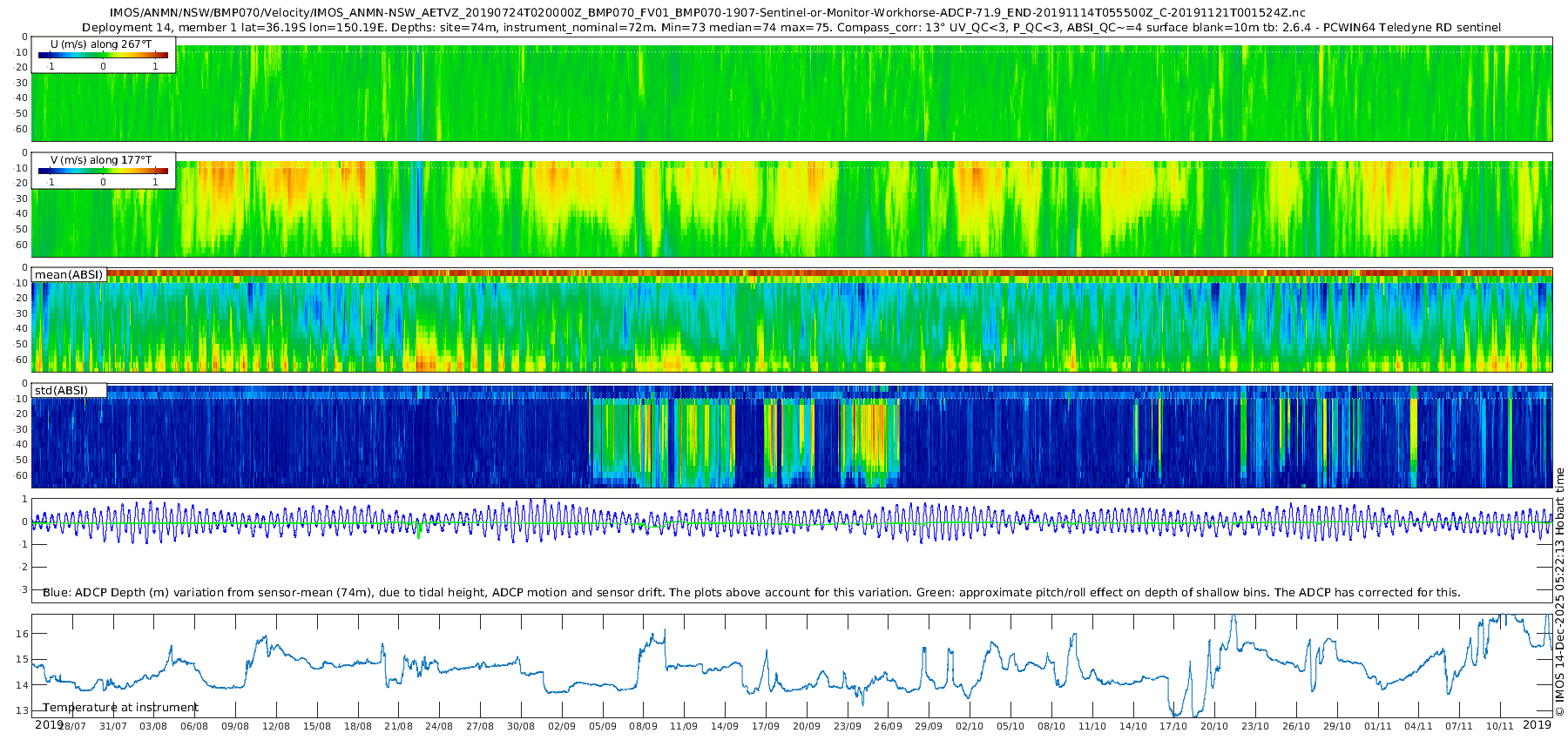Click the U velocity colorbar legend

pyautogui.click(x=103, y=56)
